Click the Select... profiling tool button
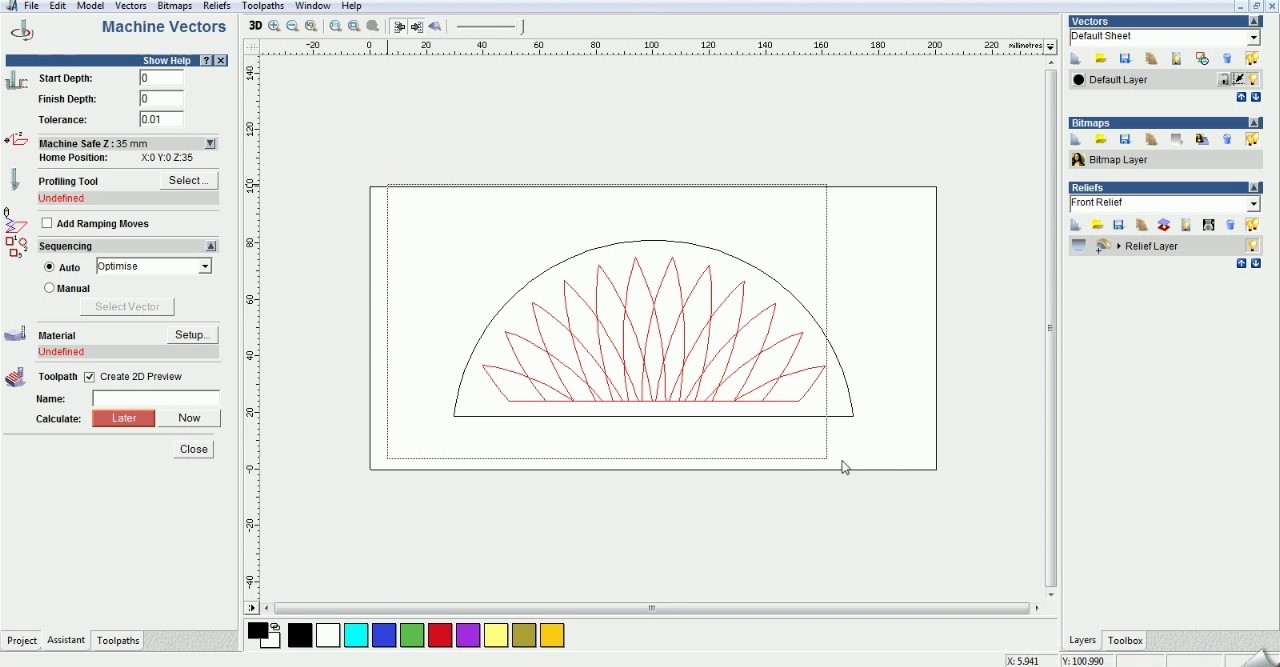This screenshot has height=667, width=1280. click(x=188, y=181)
